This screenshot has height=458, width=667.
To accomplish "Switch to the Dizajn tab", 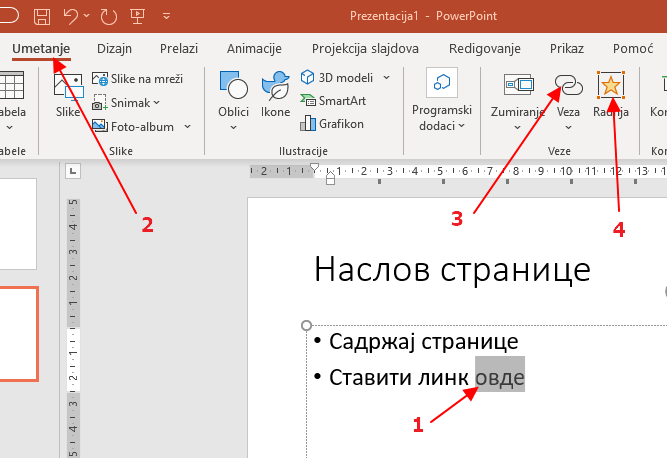I will coord(114,48).
